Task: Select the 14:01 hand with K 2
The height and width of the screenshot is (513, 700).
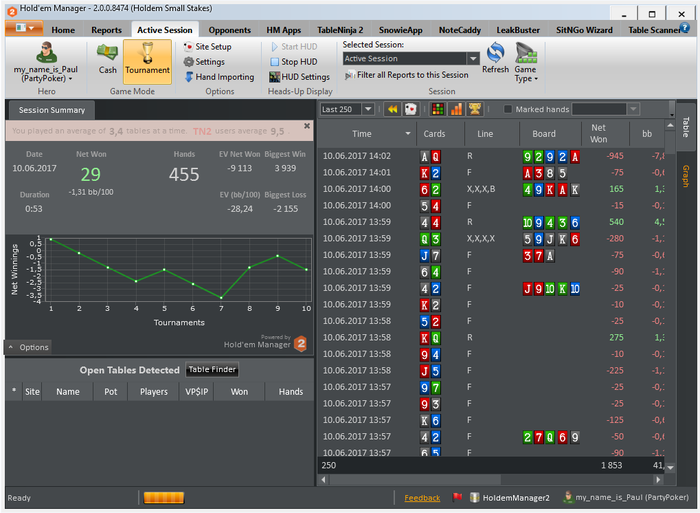Action: coord(491,173)
